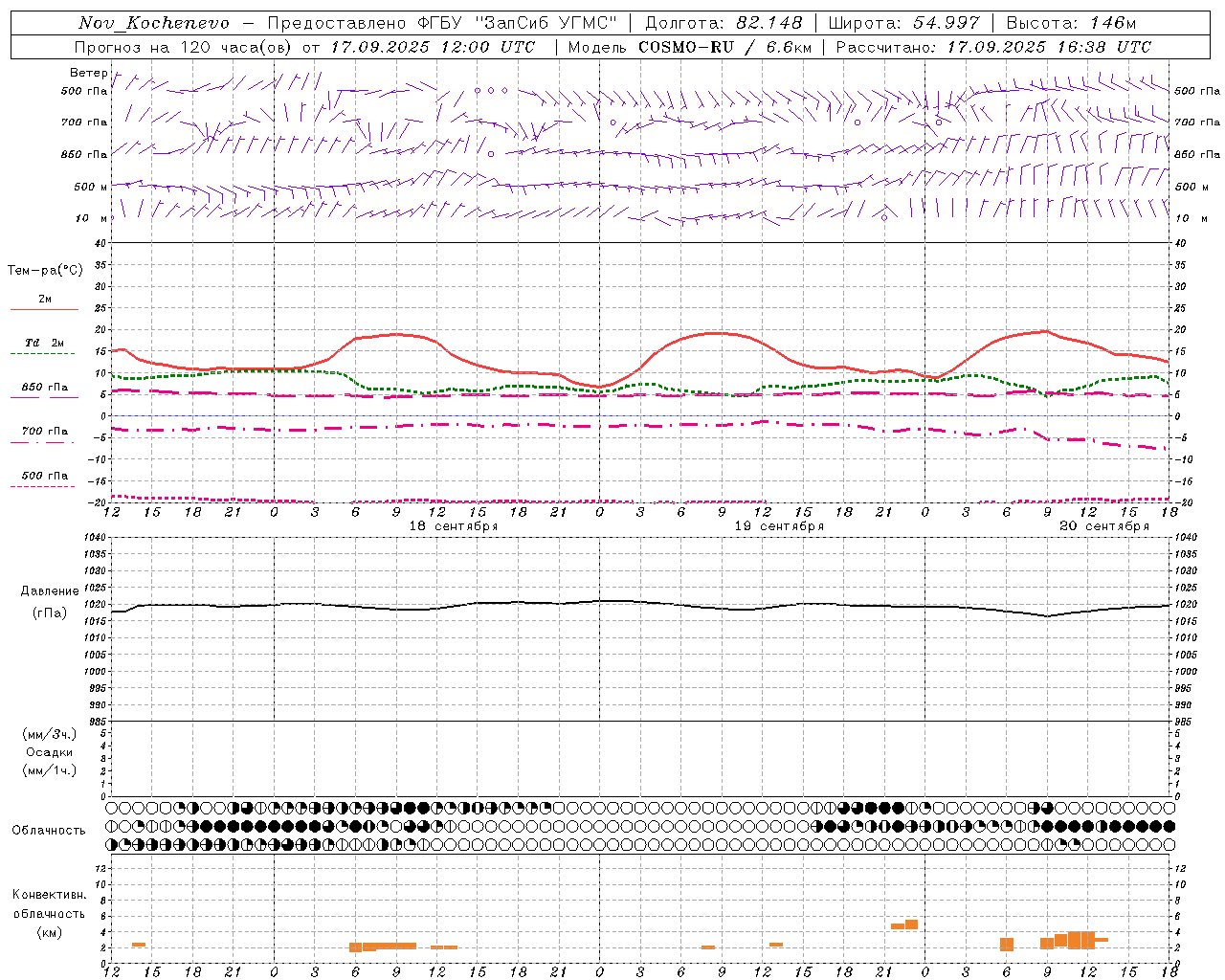Viewport: 1225px width, 980px height.
Task: Select the text Предоставлено ФГБУ "ЗапСиб УГМС"
Action: tap(442, 23)
